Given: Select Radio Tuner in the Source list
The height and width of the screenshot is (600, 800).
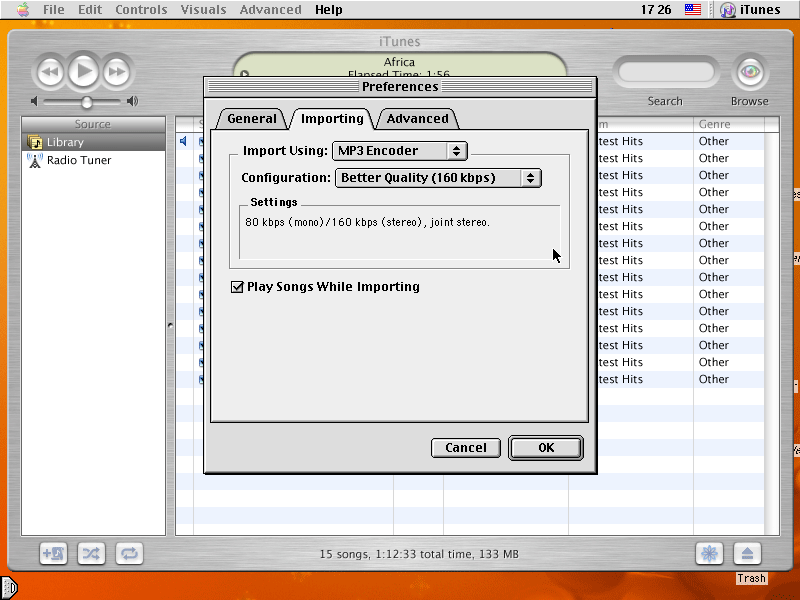Looking at the screenshot, I should (93, 160).
